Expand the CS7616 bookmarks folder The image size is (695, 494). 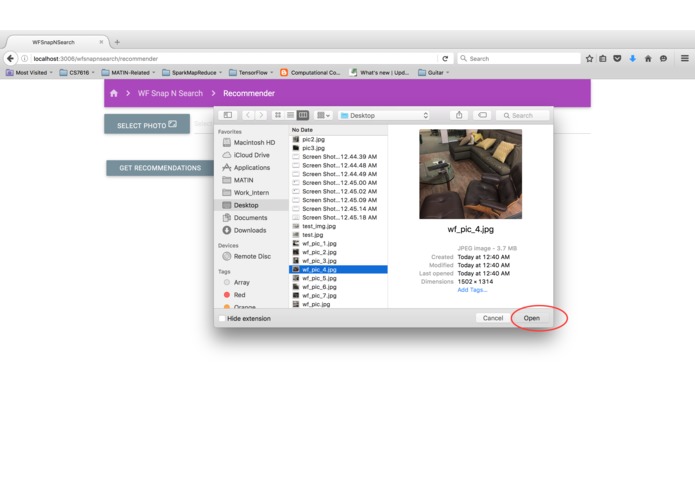tap(77, 72)
